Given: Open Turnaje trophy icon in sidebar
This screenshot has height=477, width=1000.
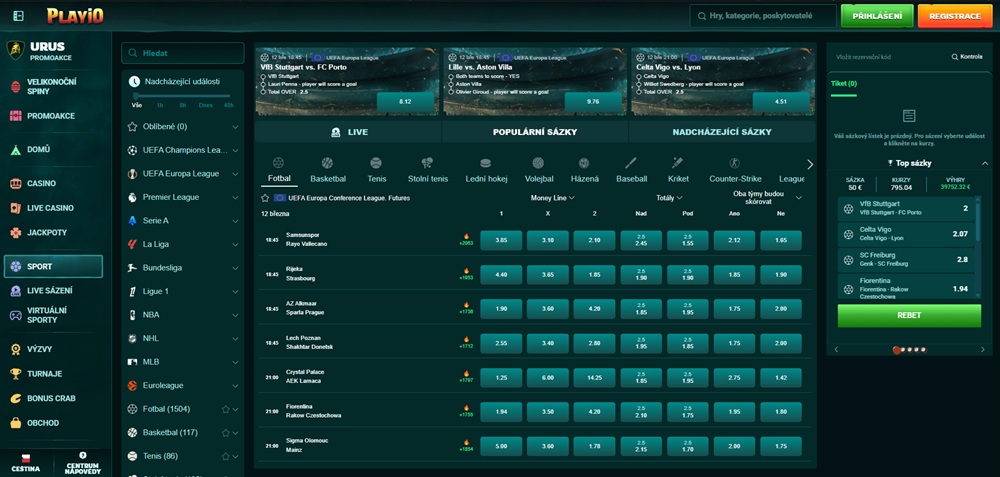Looking at the screenshot, I should [15, 373].
